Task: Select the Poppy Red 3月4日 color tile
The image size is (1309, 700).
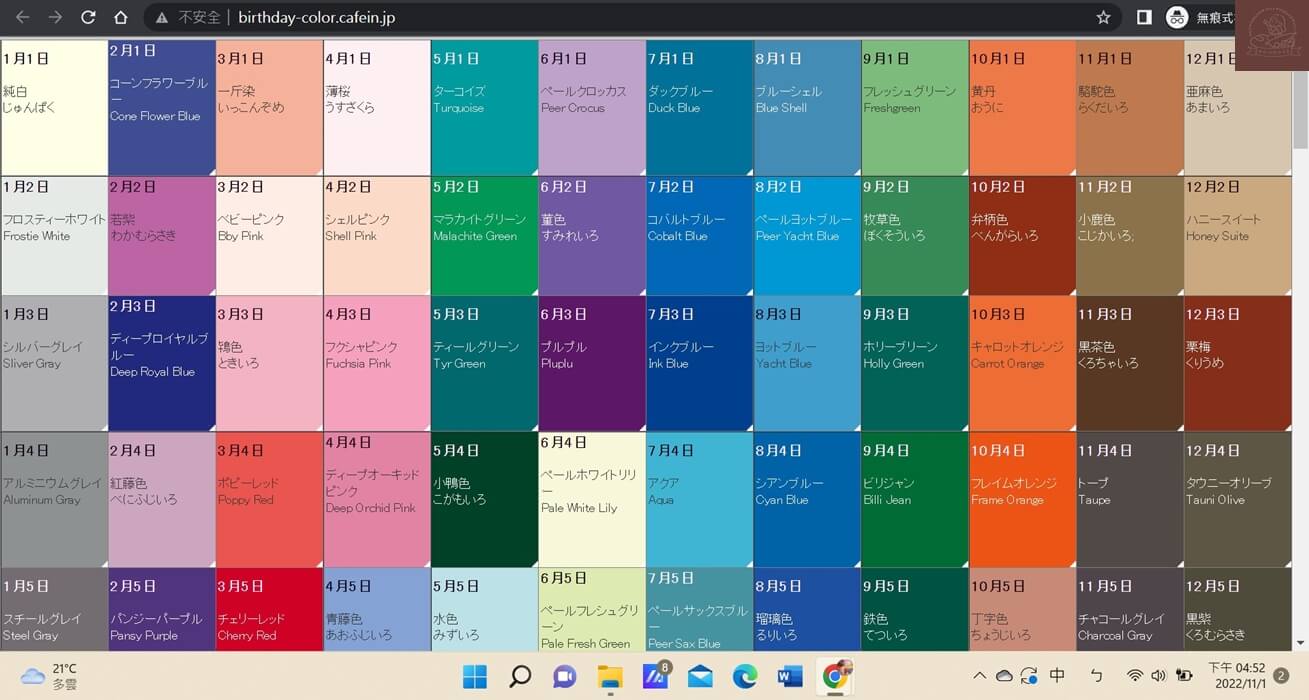Action: pyautogui.click(x=269, y=499)
